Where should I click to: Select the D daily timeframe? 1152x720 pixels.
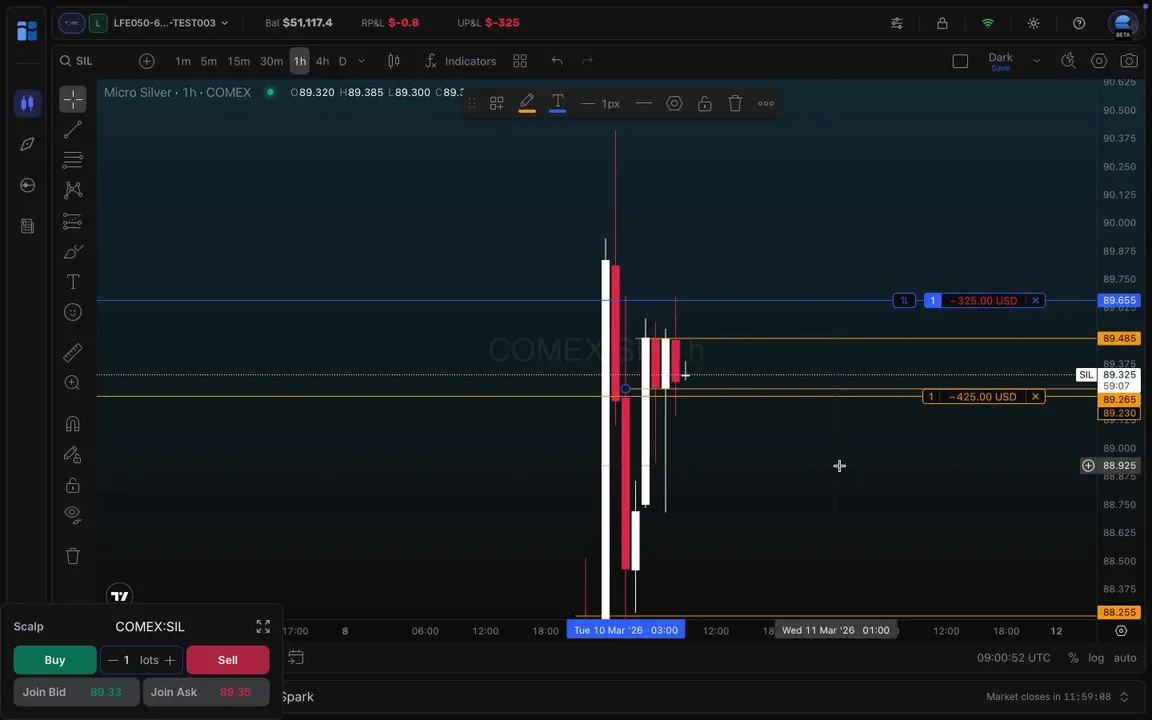[x=342, y=61]
